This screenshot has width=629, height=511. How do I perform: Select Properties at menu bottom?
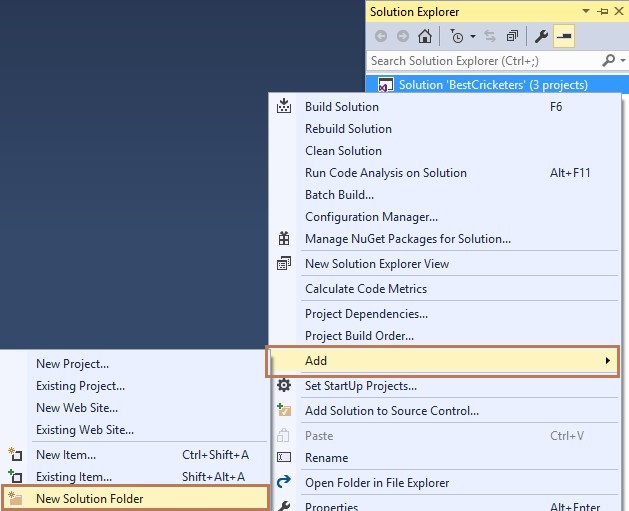[445, 505]
